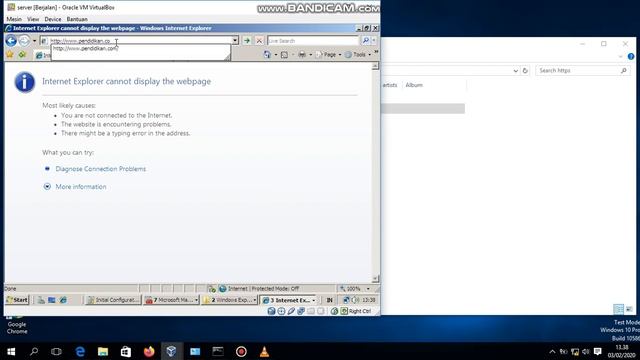
Task: Click the Internet Explorer Back arrow button
Action: (11, 41)
